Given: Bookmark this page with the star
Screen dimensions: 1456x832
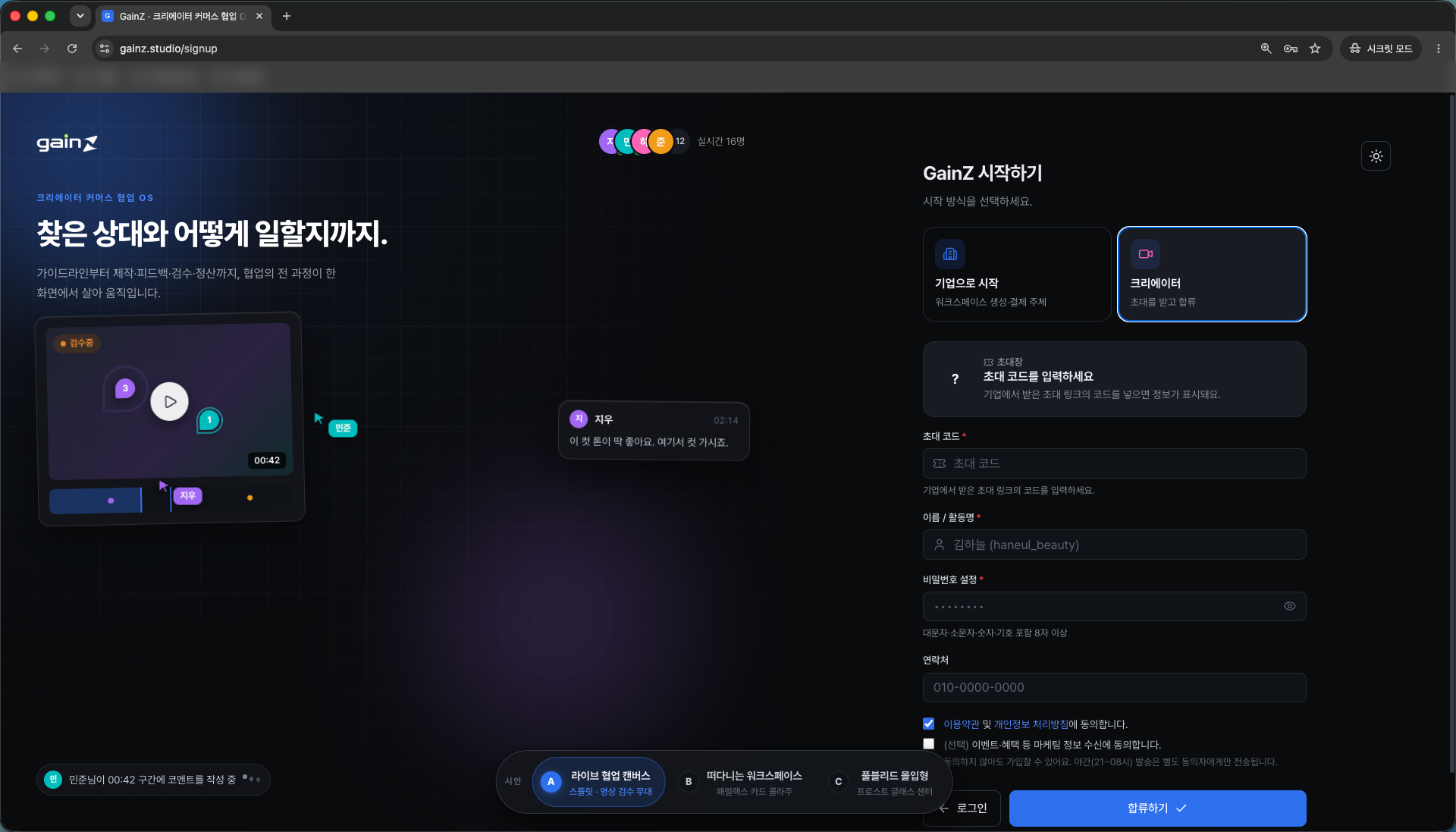Looking at the screenshot, I should point(1315,49).
